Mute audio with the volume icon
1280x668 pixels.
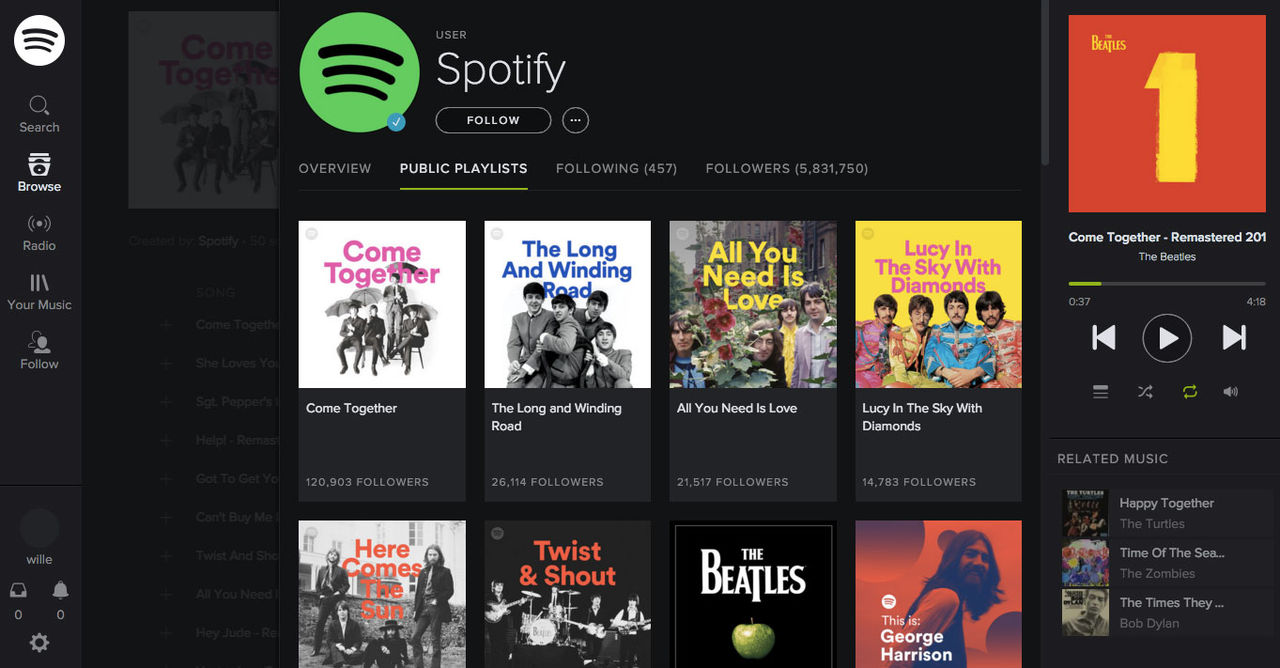coord(1231,391)
